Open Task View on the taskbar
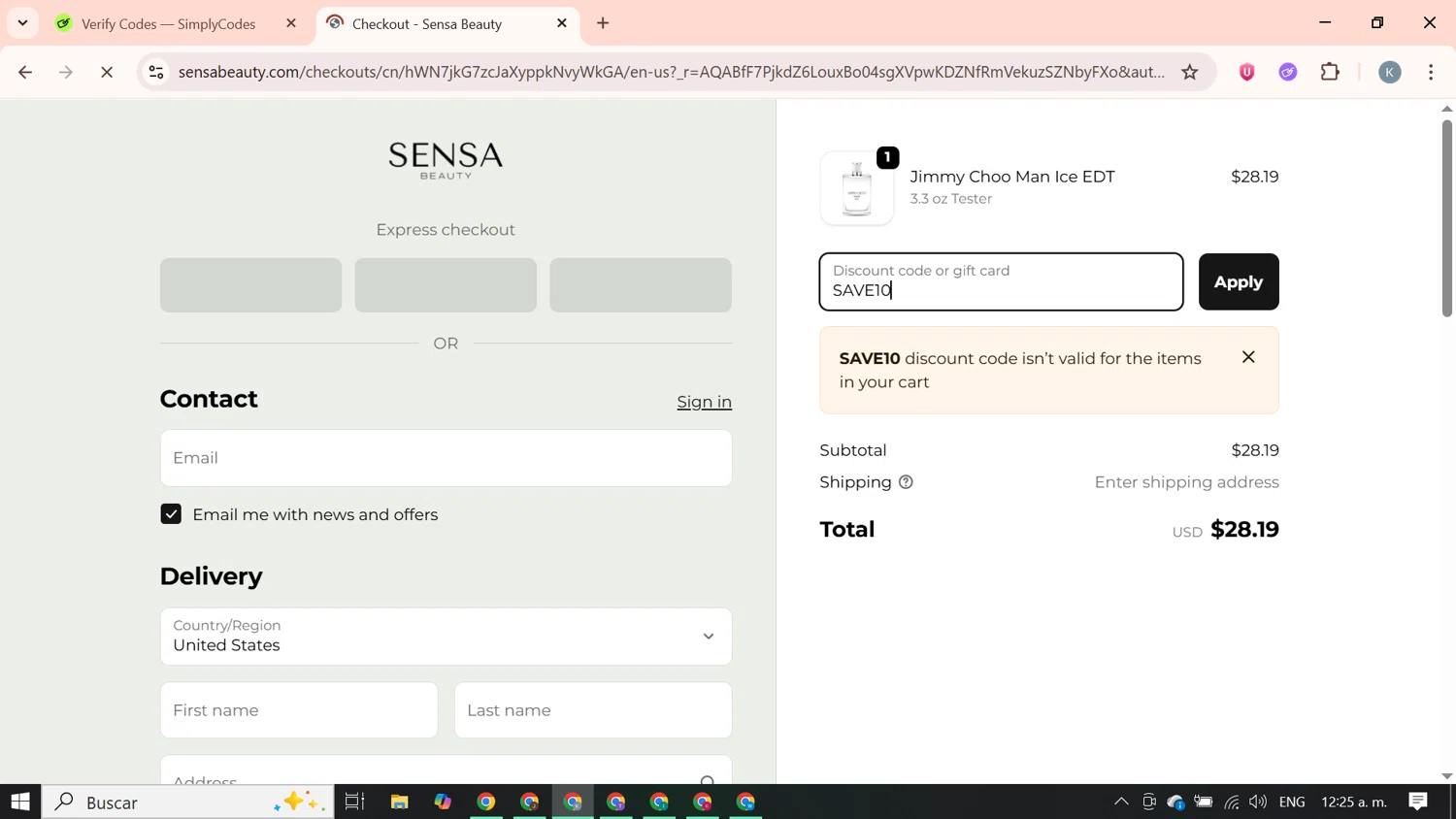The height and width of the screenshot is (819, 1456). click(355, 802)
